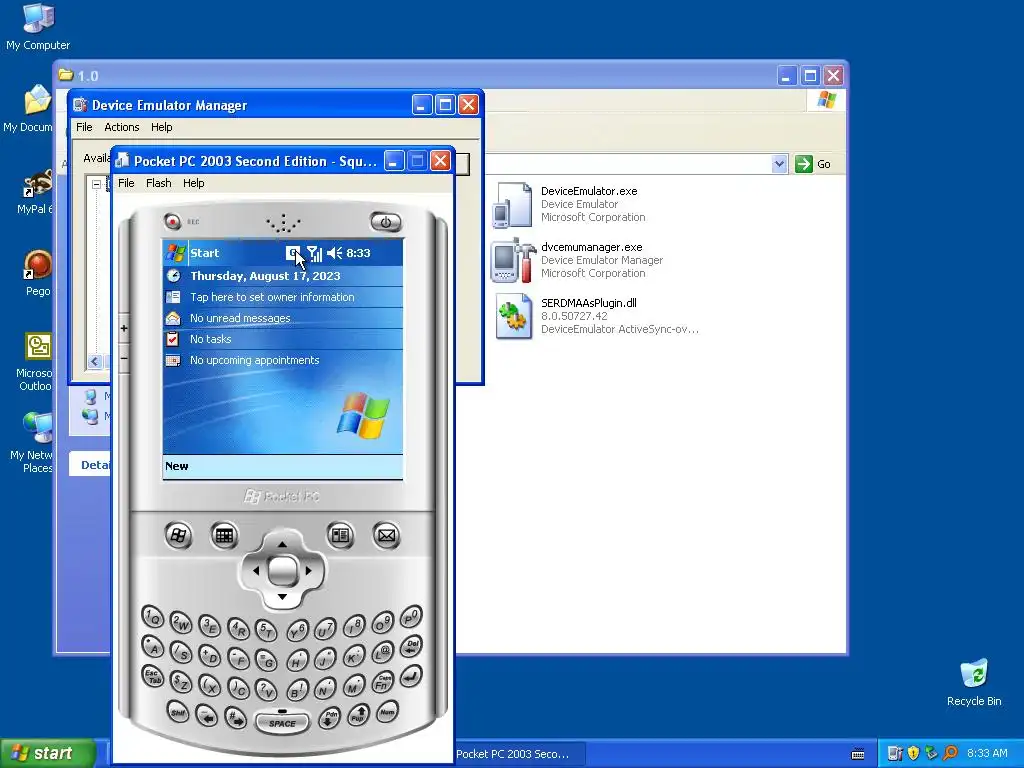Push the Pdn page-down key on keyboard
Screen dimensions: 1024x768
pyautogui.click(x=330, y=718)
